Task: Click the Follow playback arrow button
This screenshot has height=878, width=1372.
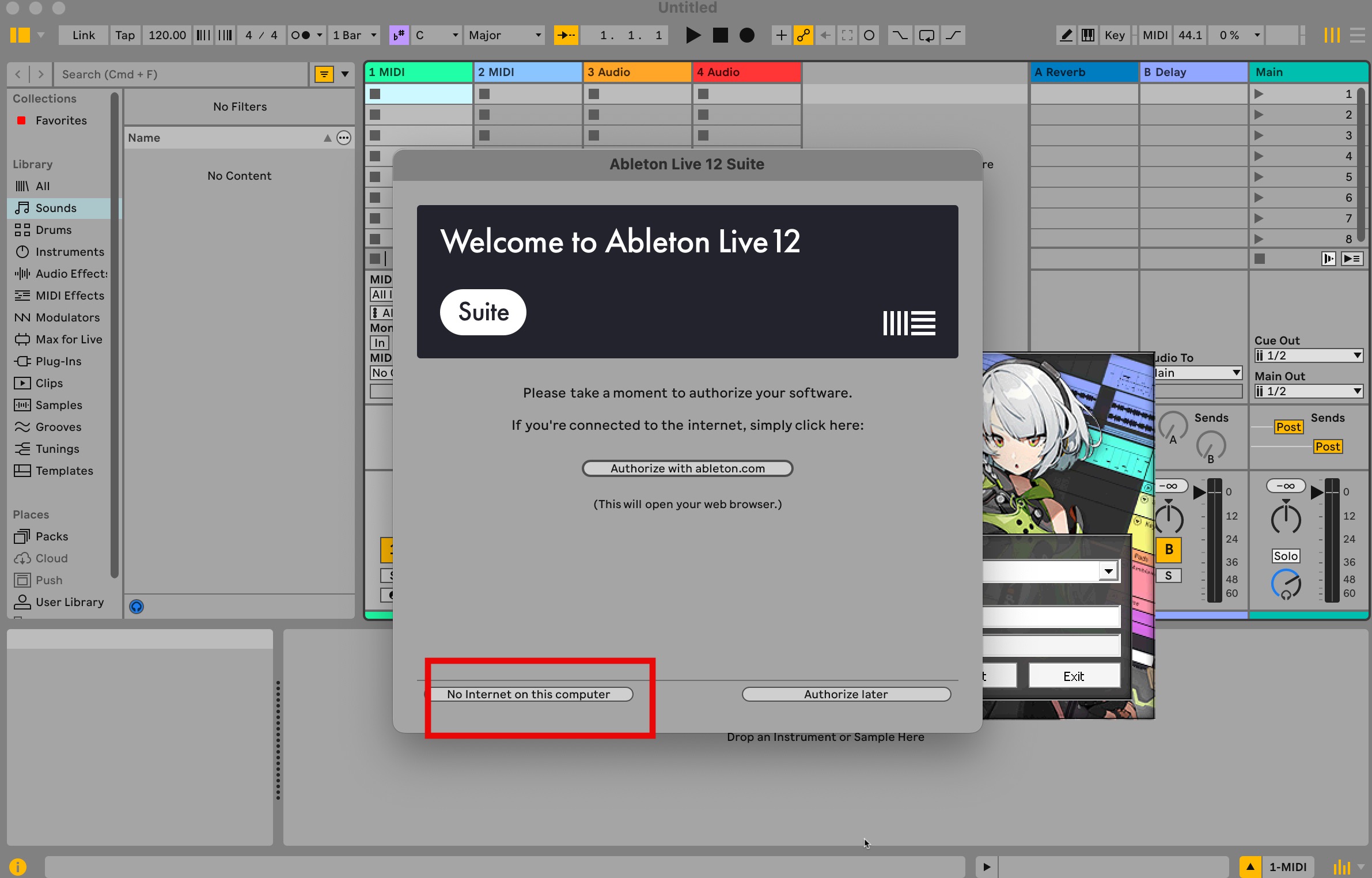Action: coord(566,35)
